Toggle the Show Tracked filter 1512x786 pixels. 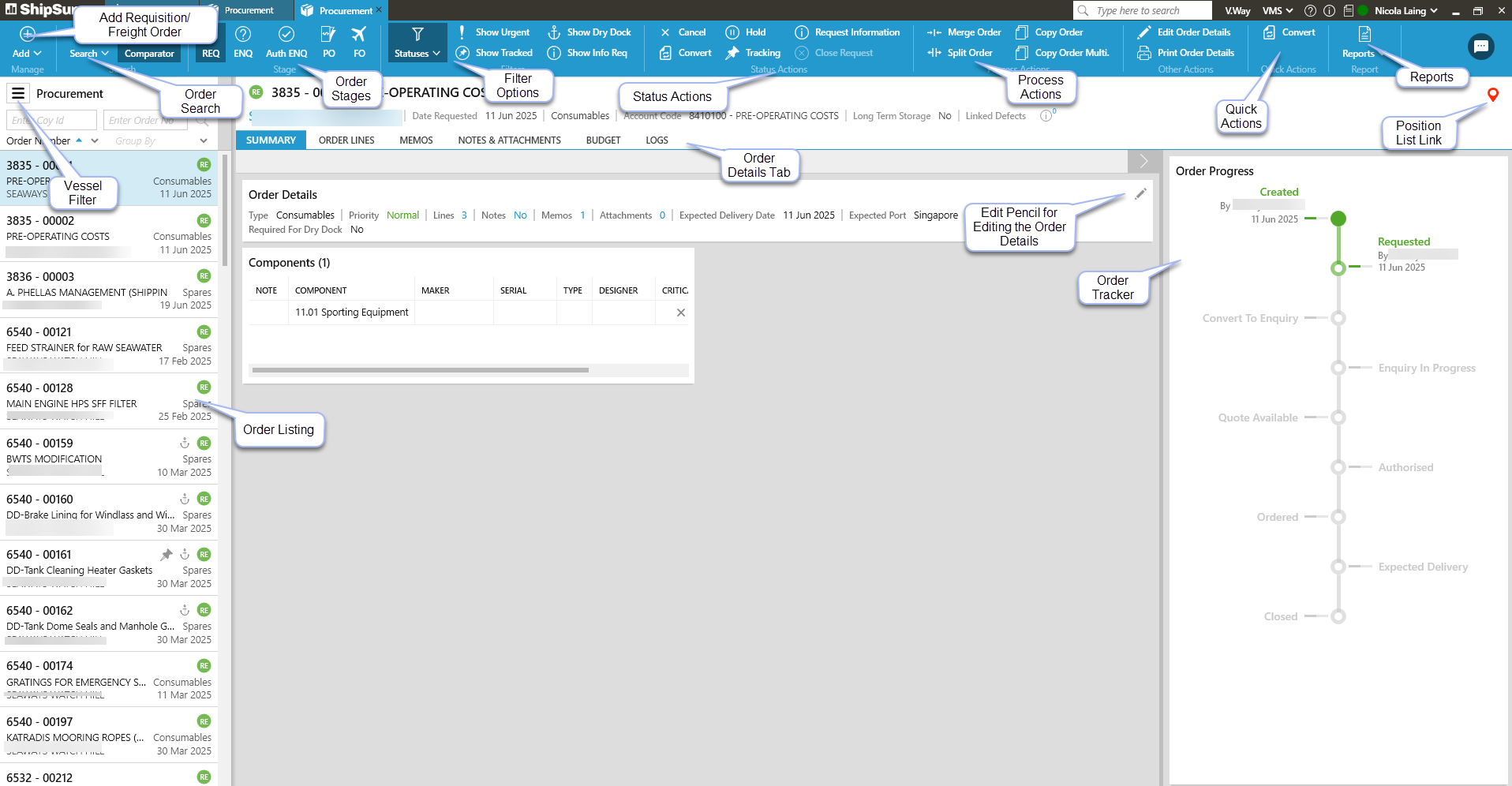click(x=495, y=53)
